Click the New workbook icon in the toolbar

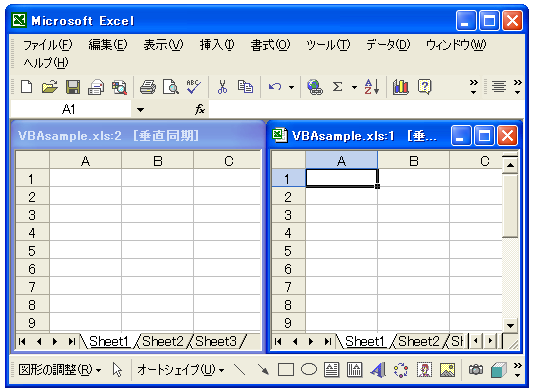pyautogui.click(x=27, y=87)
